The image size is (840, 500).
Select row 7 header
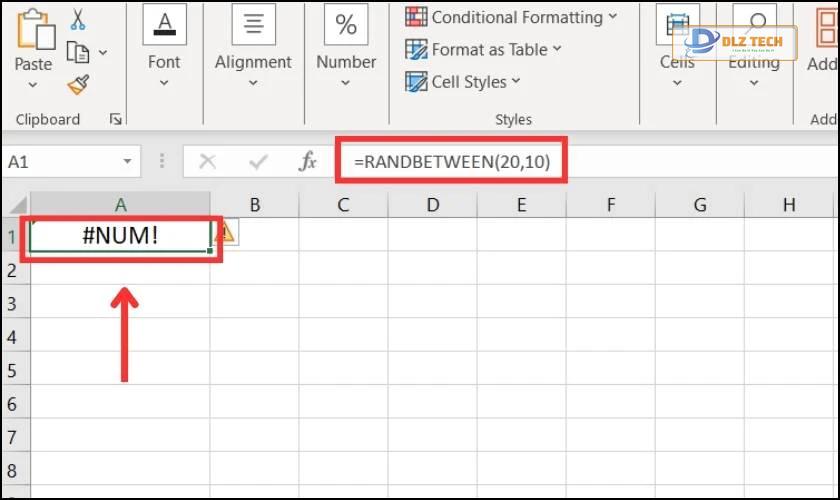16,437
